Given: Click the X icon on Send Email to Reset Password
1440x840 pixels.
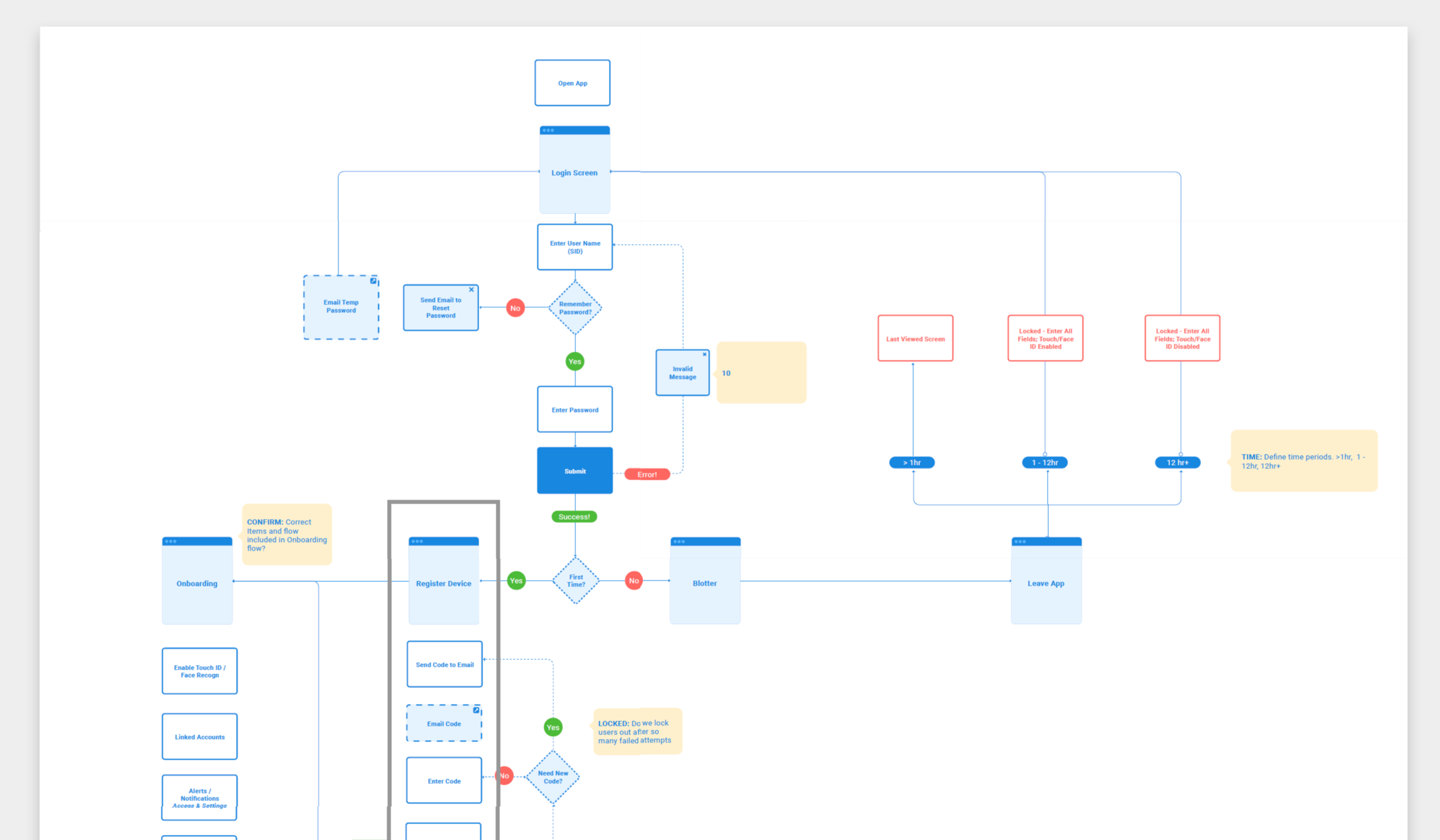Looking at the screenshot, I should pyautogui.click(x=471, y=290).
